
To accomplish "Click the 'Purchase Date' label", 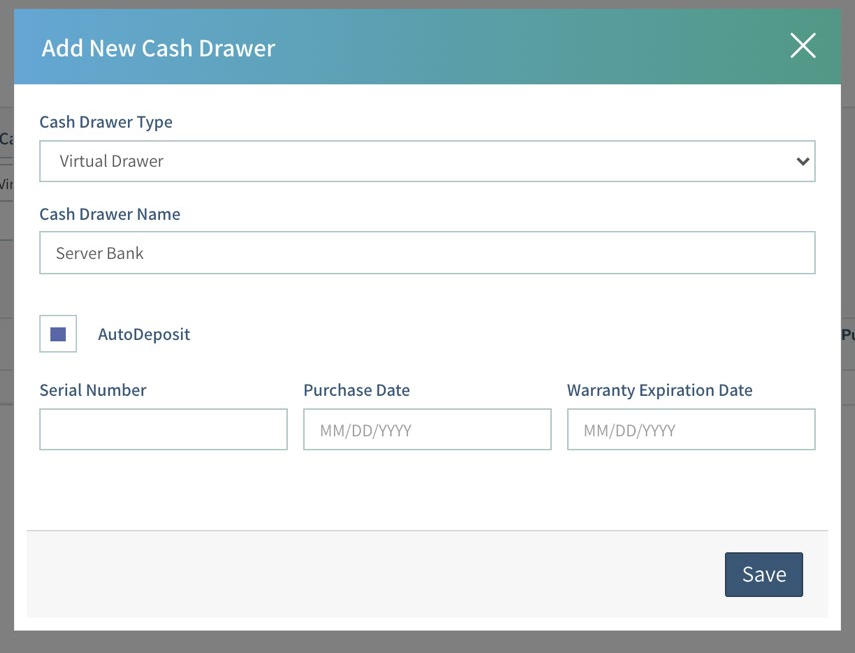I will 357,390.
